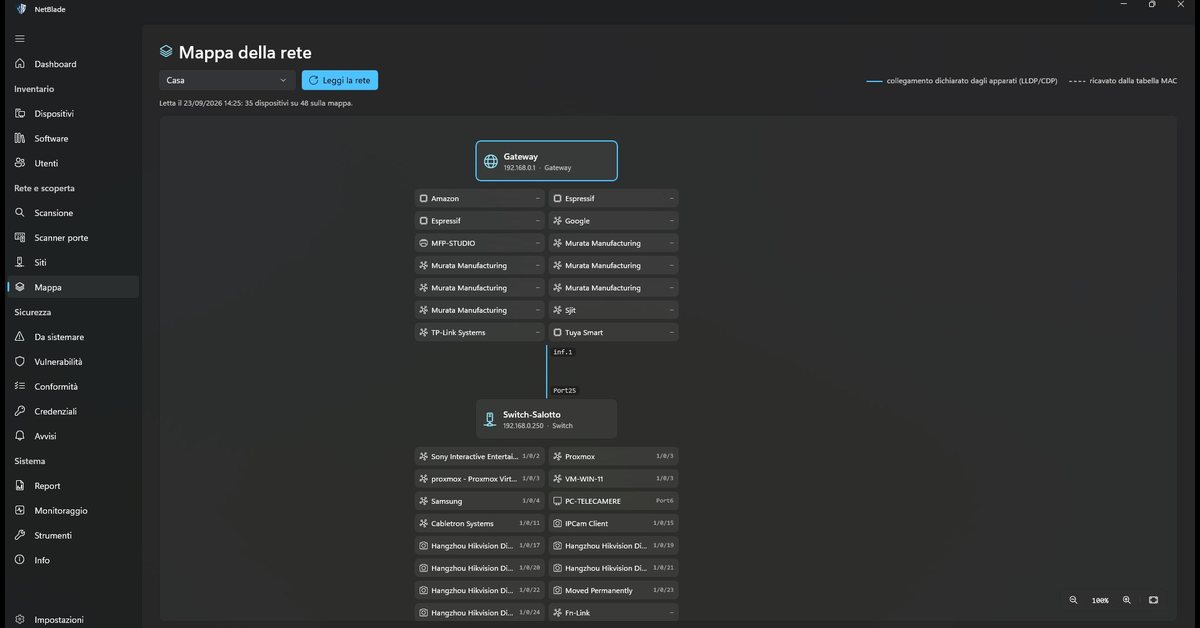The image size is (1200, 628).
Task: Click the device icon beside Amazon
Action: [x=424, y=199]
